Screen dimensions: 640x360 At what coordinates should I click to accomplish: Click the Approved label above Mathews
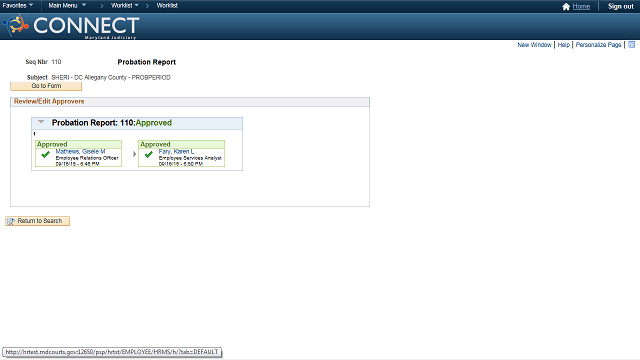click(52, 144)
